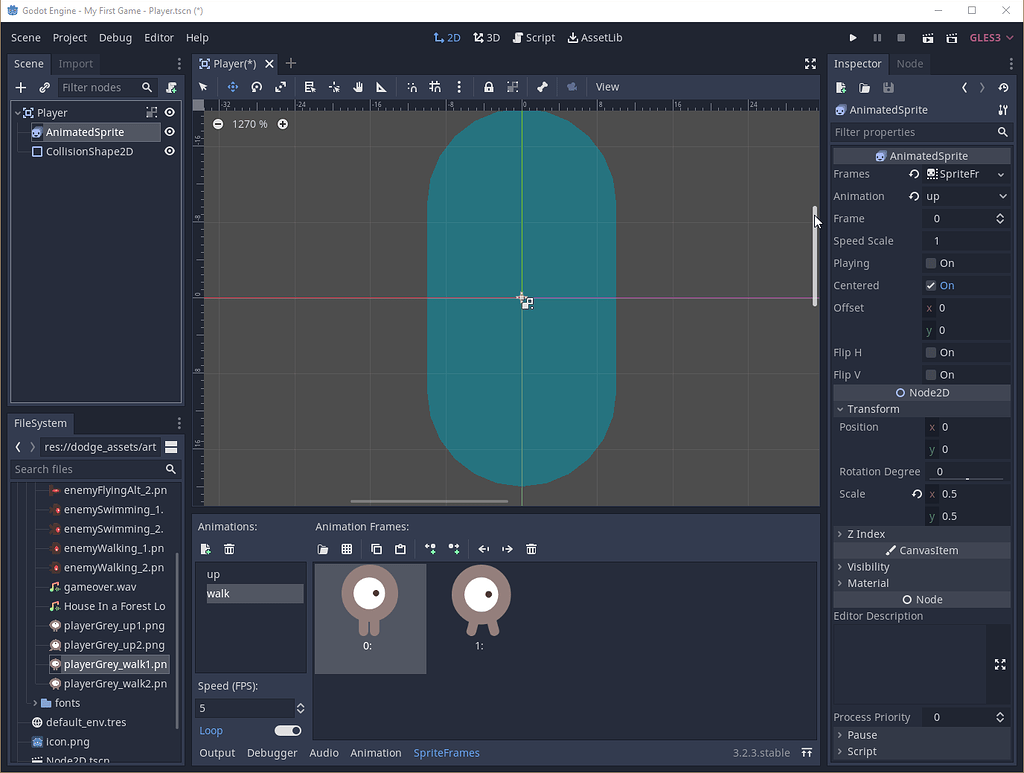
Task: Select the Scale tool
Action: coord(282,87)
